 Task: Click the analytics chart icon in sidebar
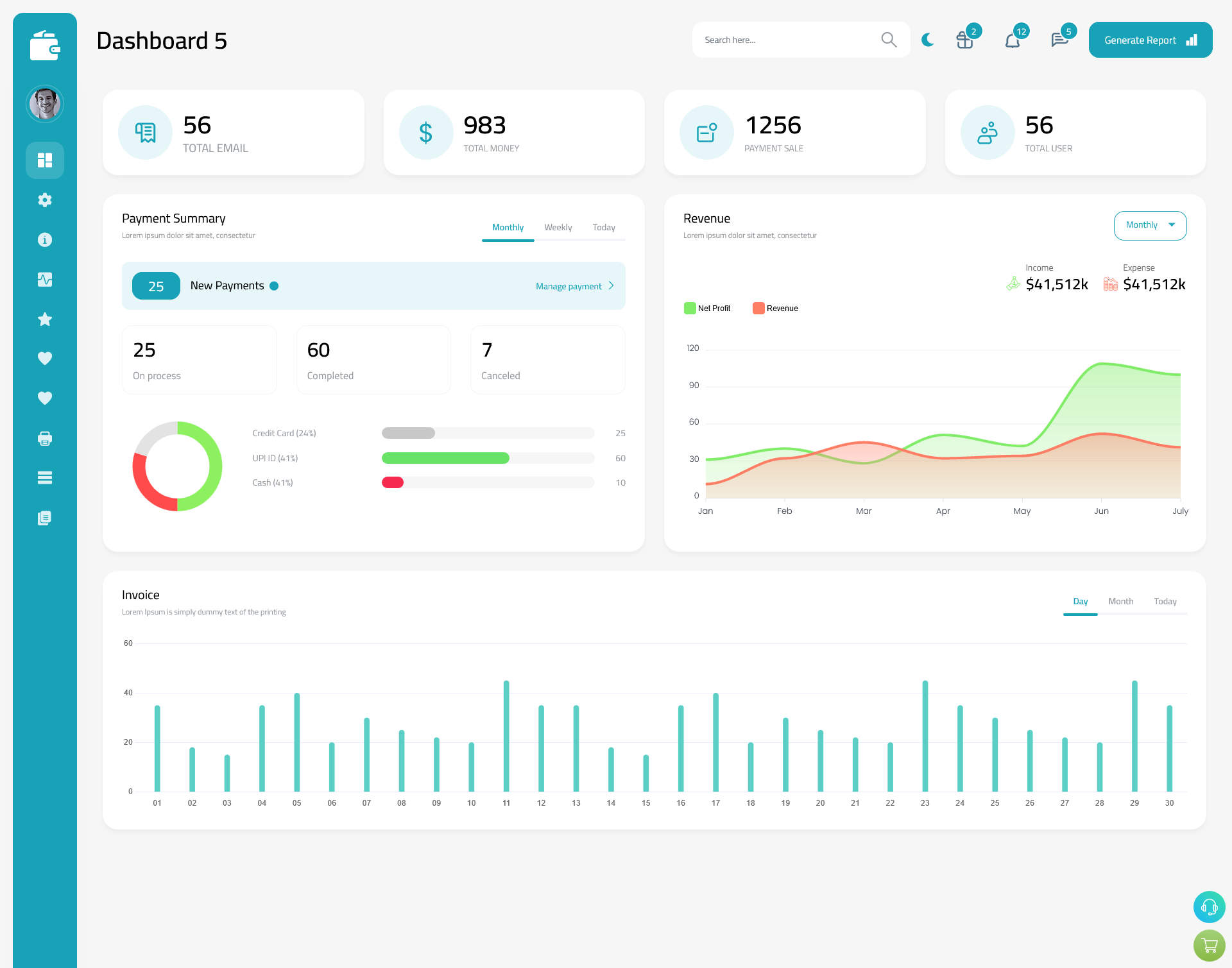[44, 278]
